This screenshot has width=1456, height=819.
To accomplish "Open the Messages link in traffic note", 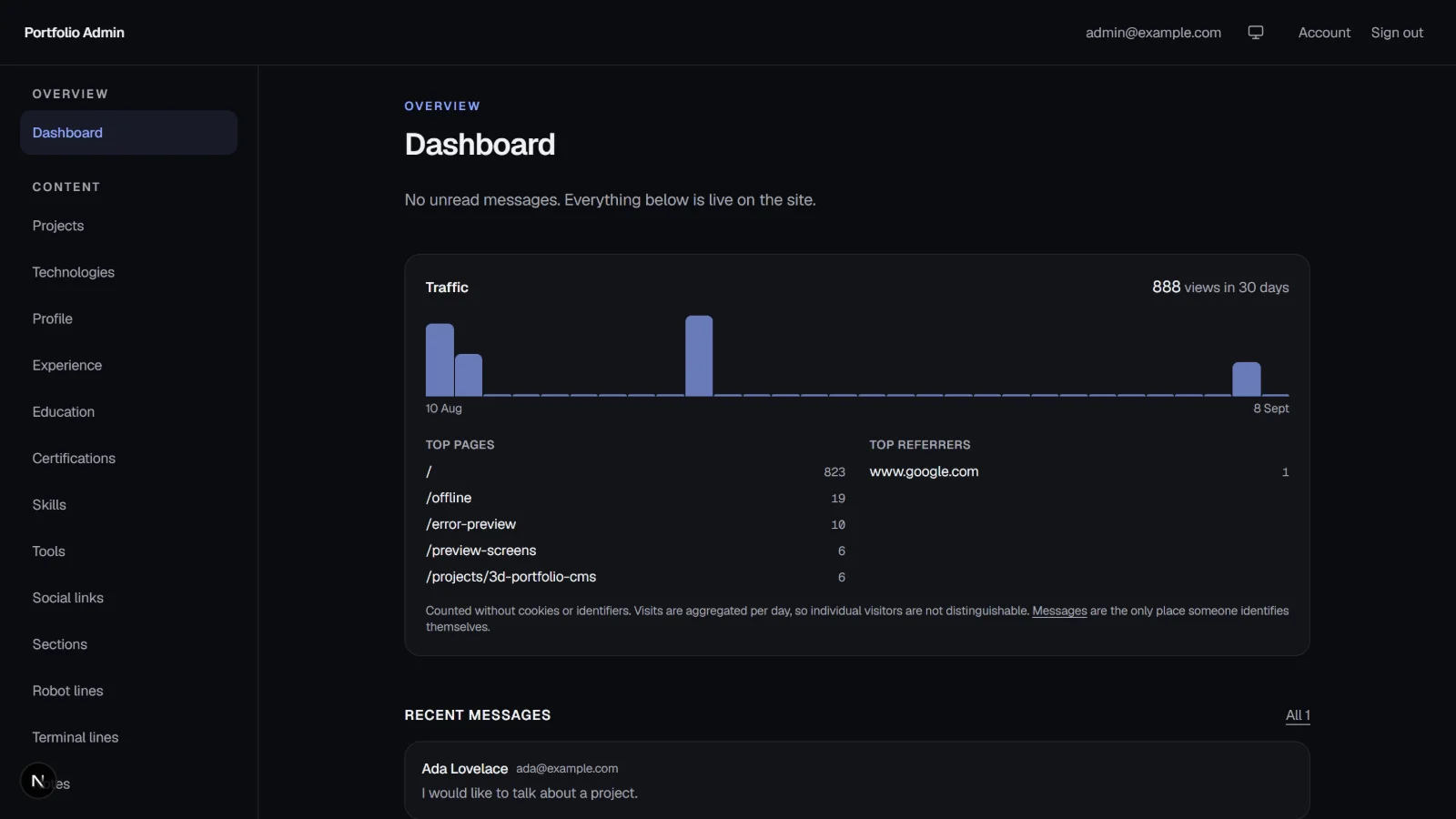I will point(1059,611).
